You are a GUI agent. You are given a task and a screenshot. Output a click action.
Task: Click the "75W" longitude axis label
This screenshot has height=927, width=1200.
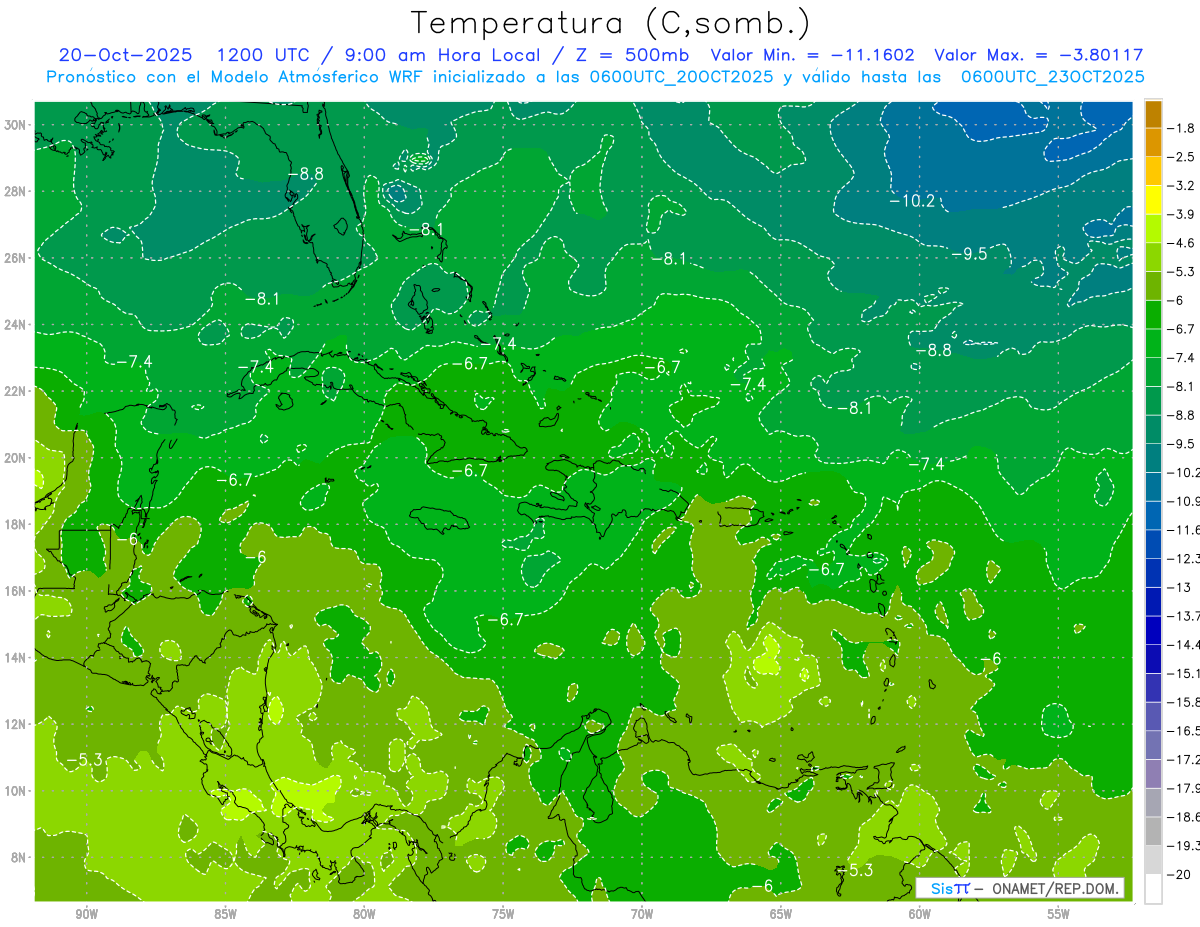503,913
